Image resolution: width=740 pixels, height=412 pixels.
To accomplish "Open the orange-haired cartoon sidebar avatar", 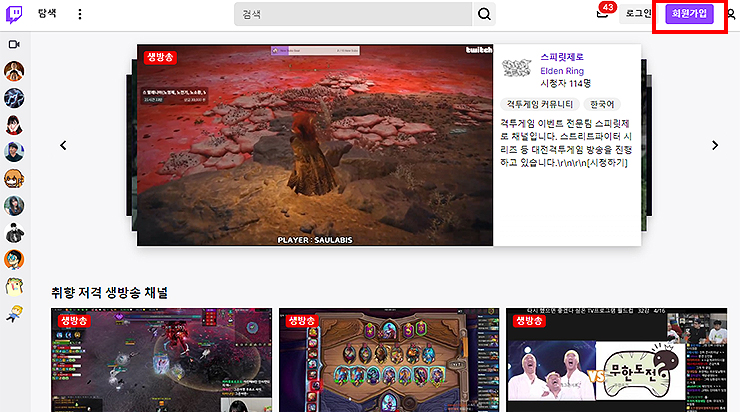I will pyautogui.click(x=14, y=179).
